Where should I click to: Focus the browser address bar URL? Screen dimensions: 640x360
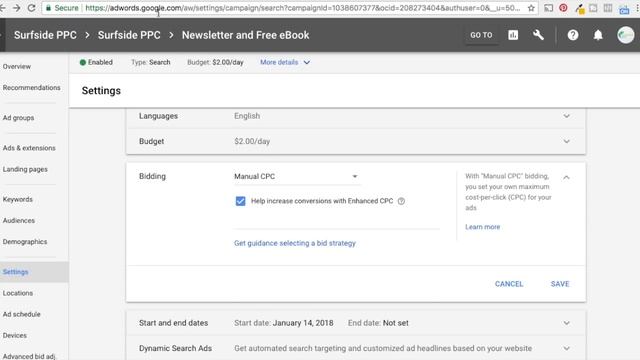(x=302, y=8)
